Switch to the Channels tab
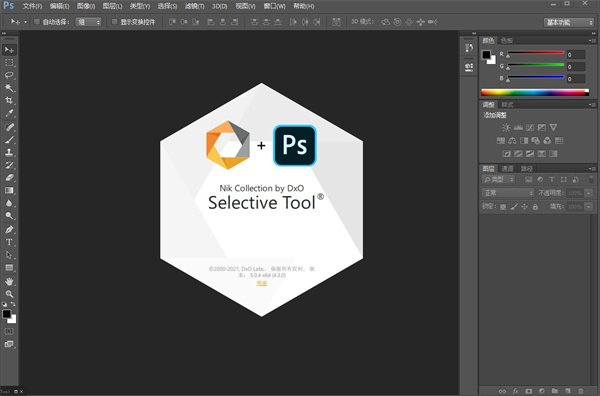The width and height of the screenshot is (600, 396). click(507, 168)
